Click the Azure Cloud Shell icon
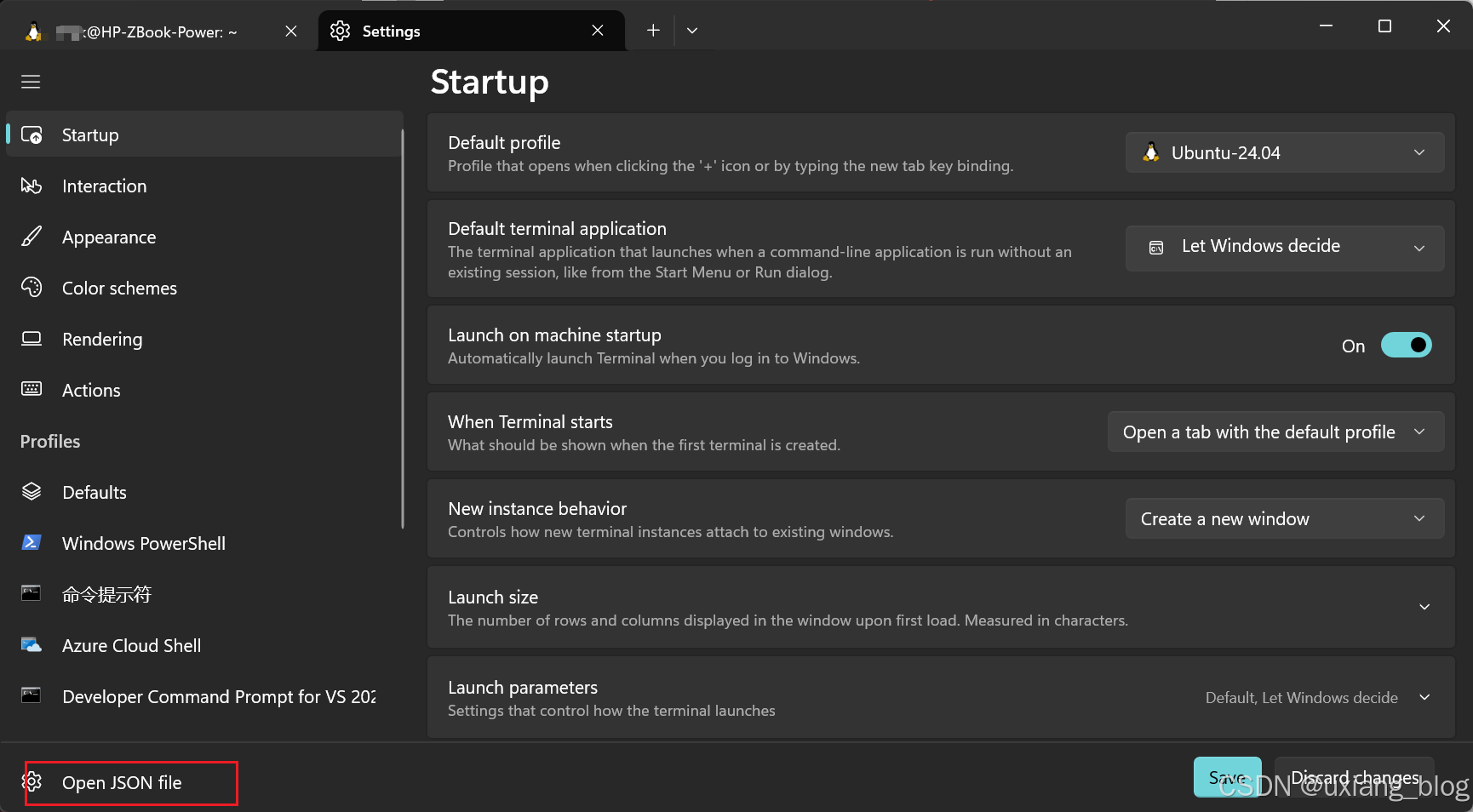The image size is (1473, 812). pyautogui.click(x=32, y=644)
